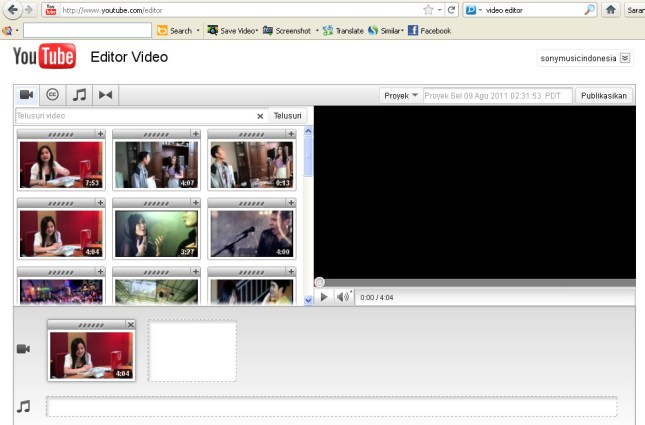Image resolution: width=645 pixels, height=425 pixels.
Task: Mute the preview volume speaker icon
Action: pyautogui.click(x=343, y=297)
